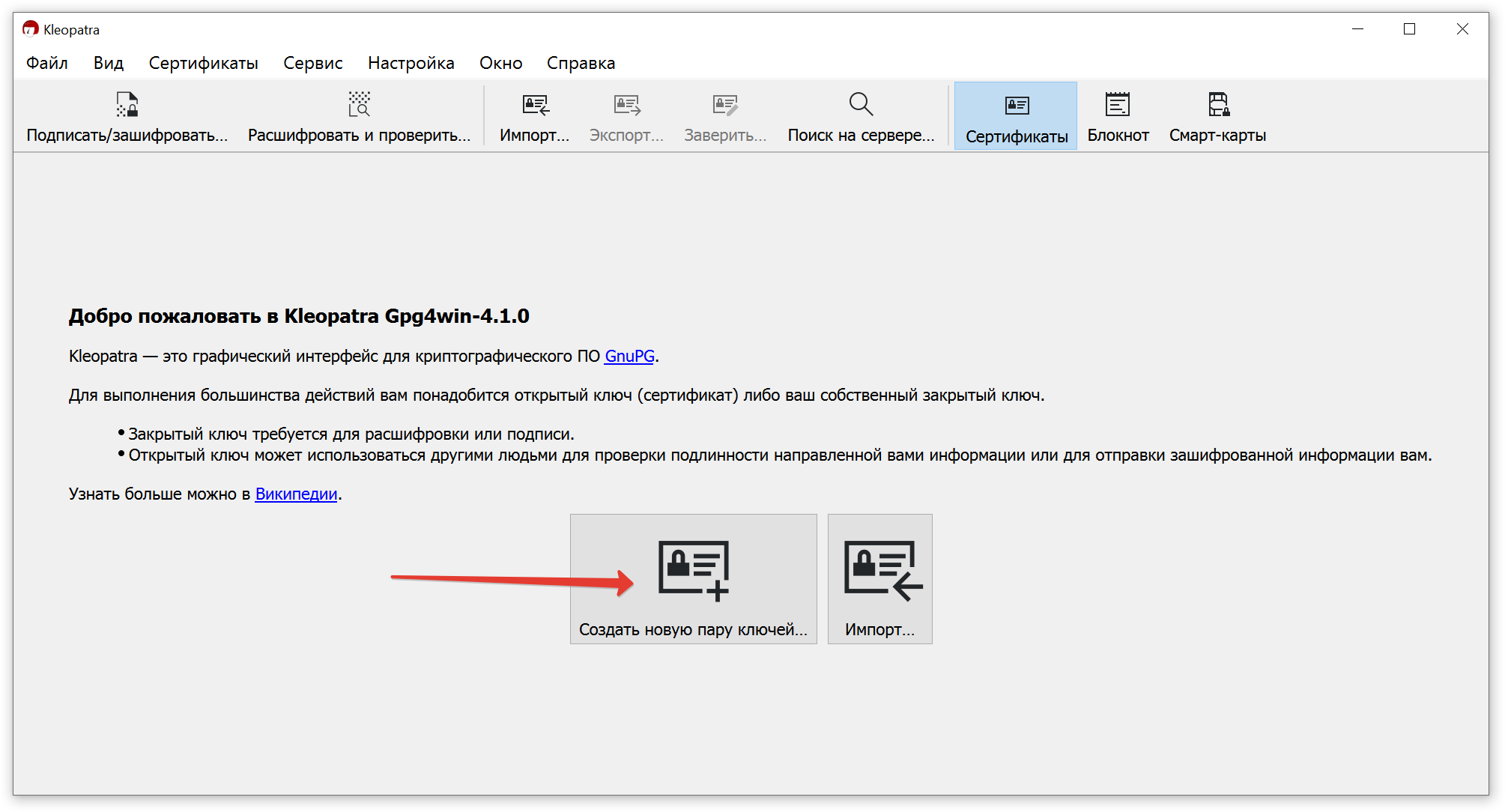Open the Смарт-карты view

click(1217, 117)
